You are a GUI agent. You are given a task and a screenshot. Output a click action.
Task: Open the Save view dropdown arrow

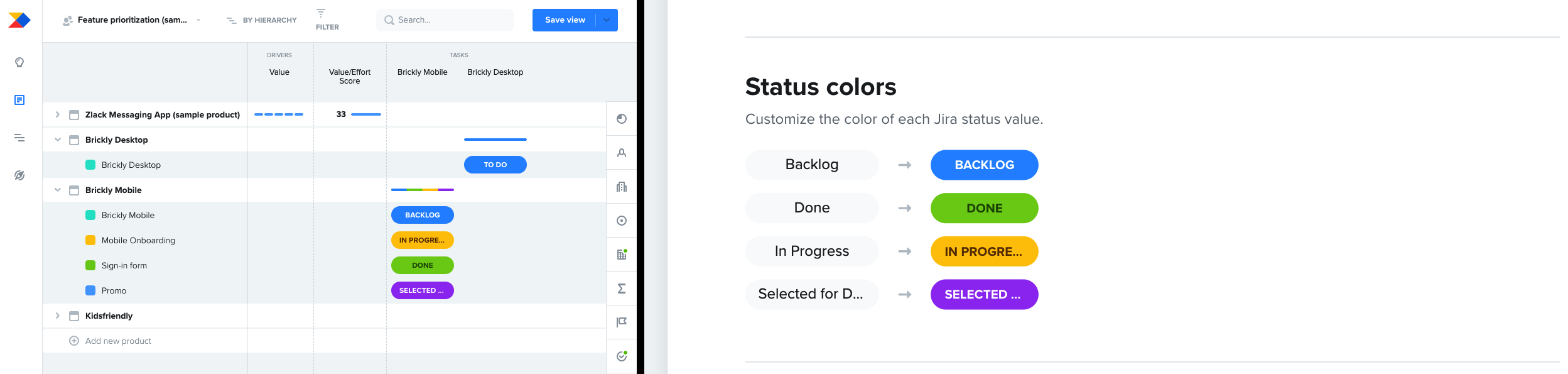coord(607,20)
